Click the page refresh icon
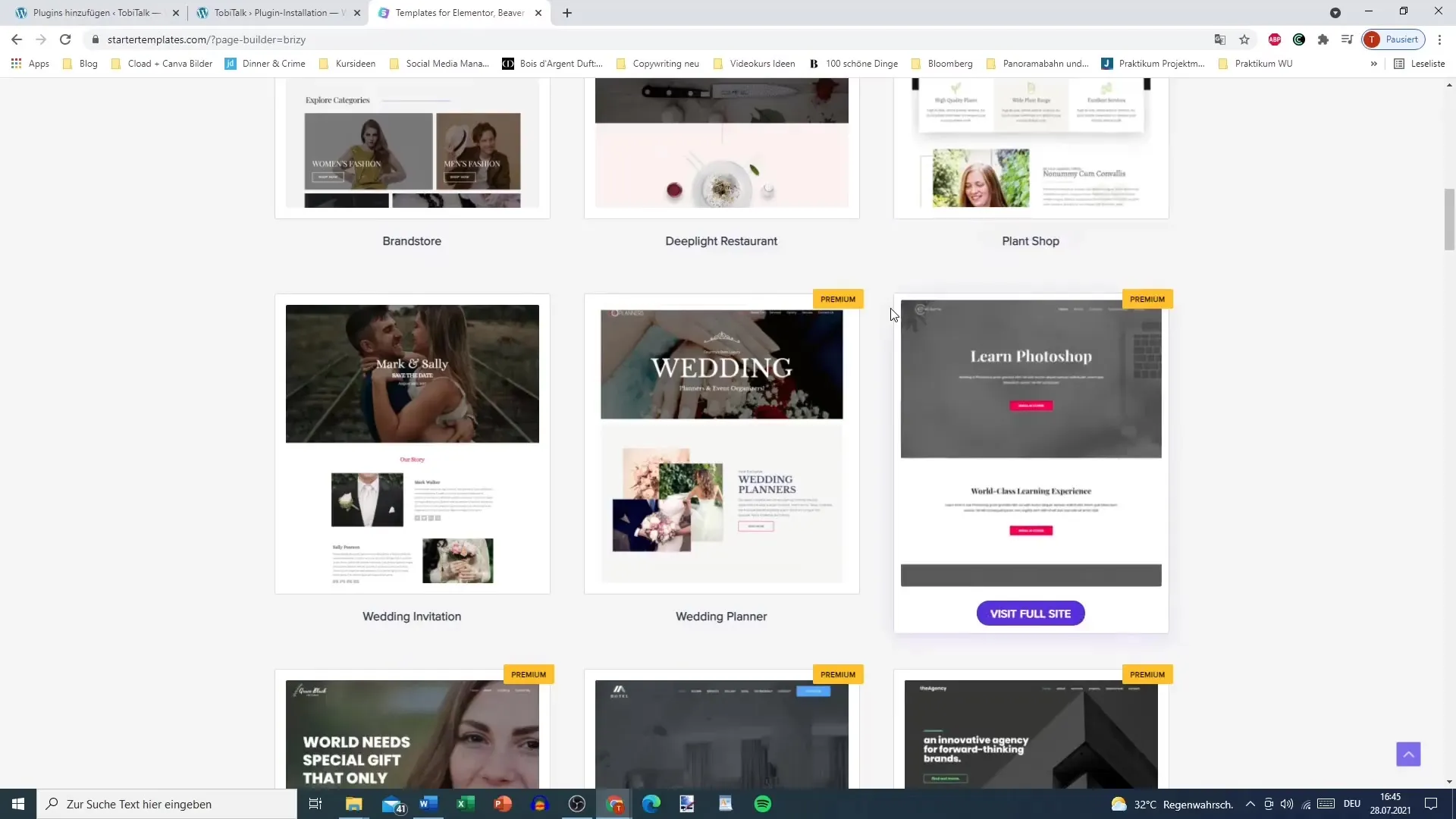1456x819 pixels. [65, 39]
